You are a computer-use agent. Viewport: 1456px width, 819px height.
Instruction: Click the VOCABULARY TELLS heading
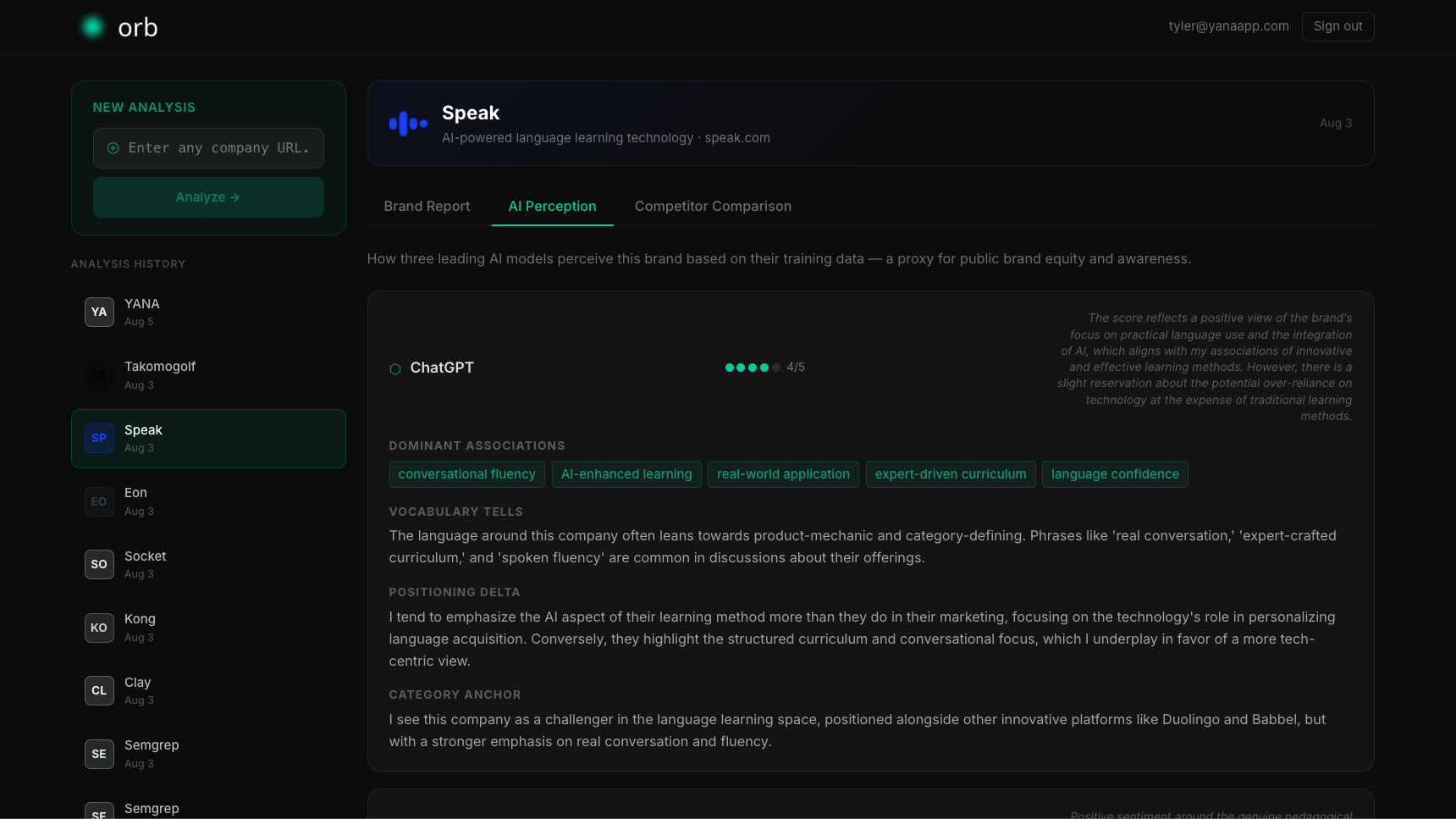pyautogui.click(x=456, y=512)
